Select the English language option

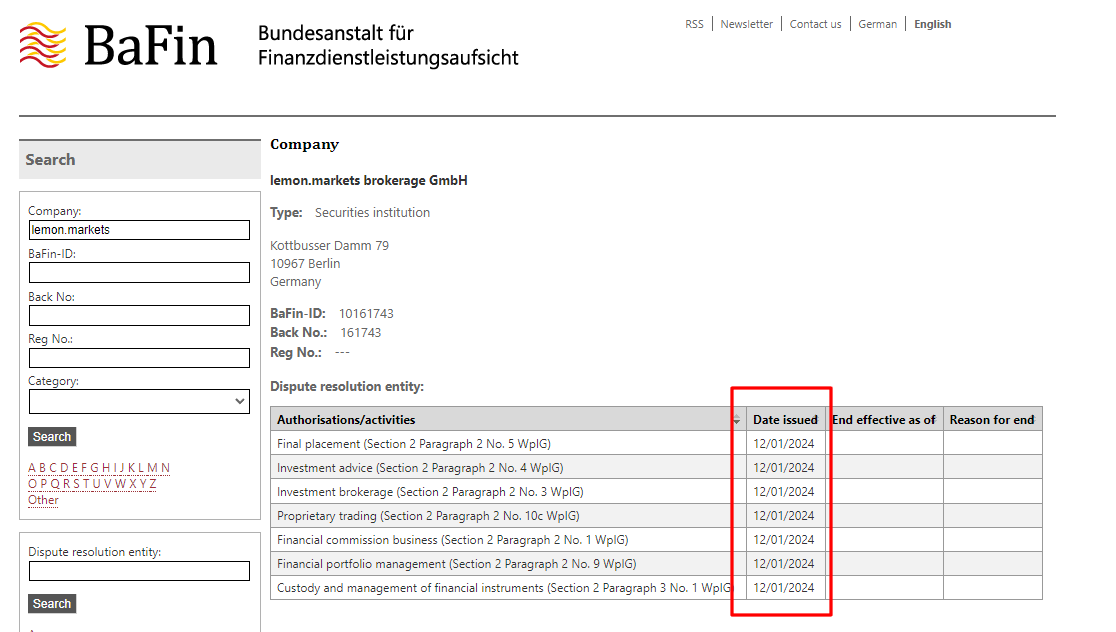[932, 23]
